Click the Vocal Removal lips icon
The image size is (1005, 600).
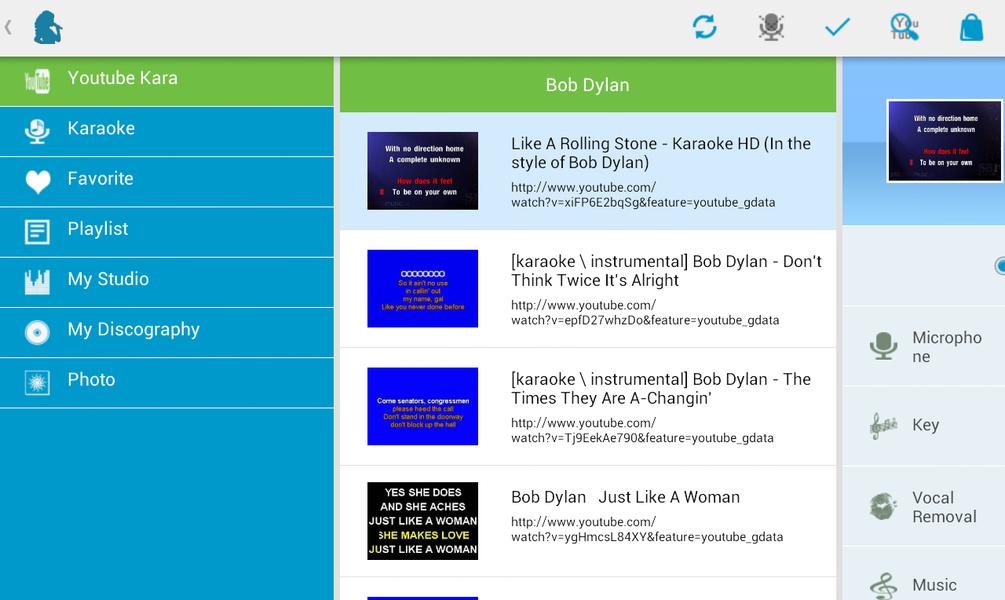tap(883, 506)
